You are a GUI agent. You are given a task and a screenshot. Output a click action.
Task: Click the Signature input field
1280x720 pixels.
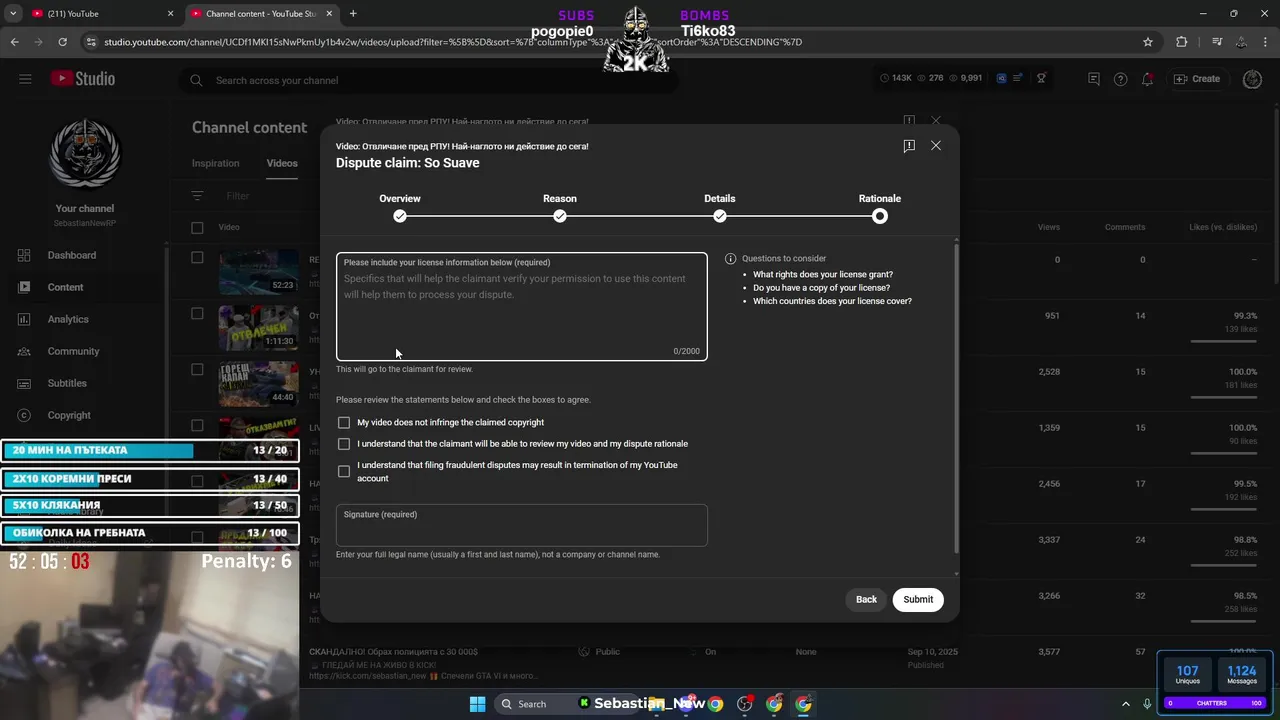521,526
